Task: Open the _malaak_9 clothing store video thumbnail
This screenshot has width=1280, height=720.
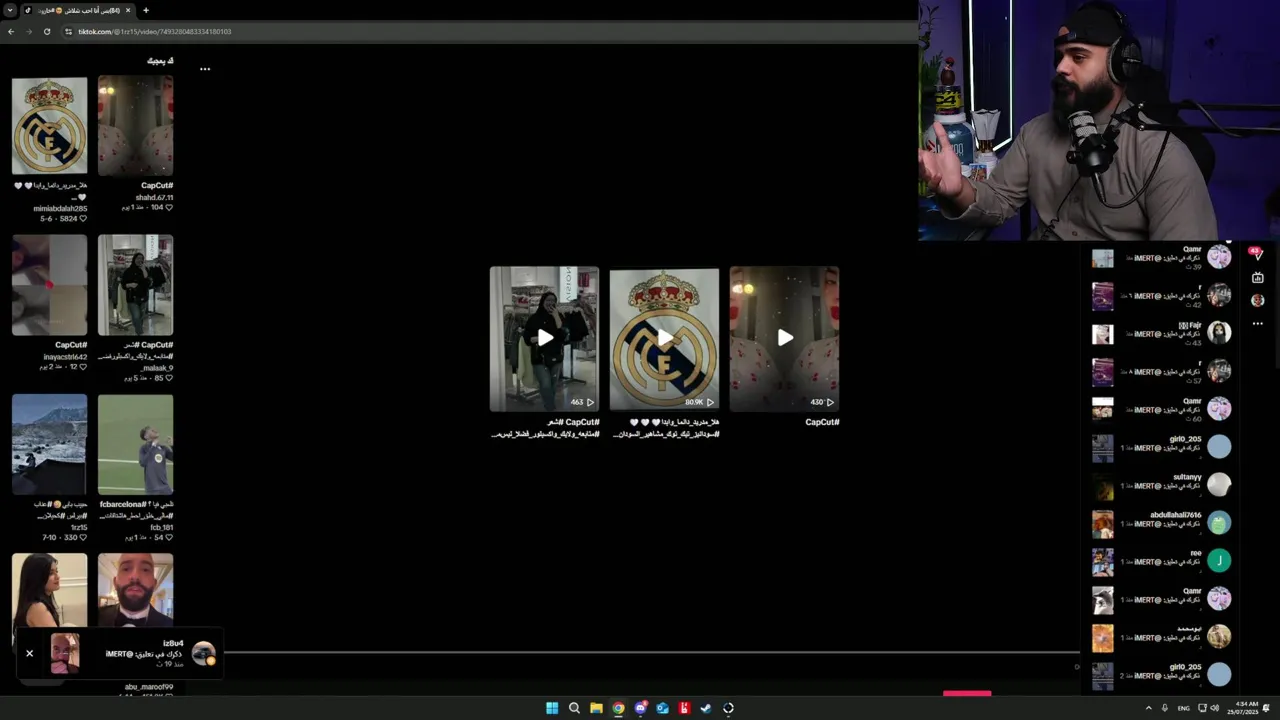Action: coord(135,285)
